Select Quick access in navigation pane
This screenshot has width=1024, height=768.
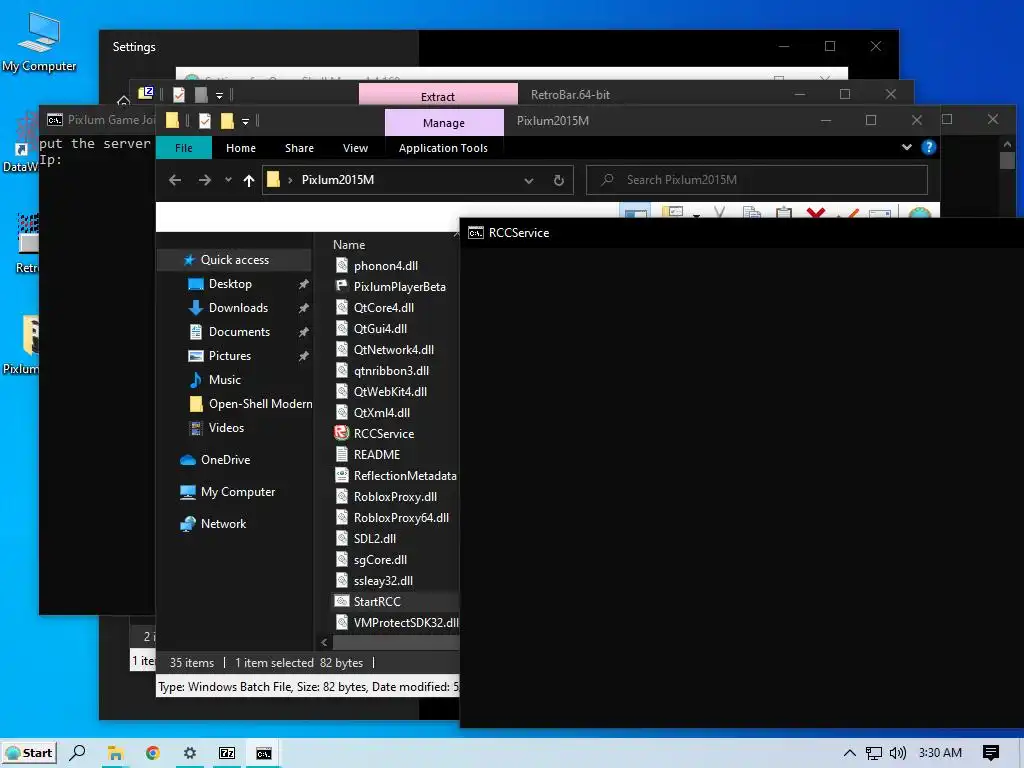click(x=234, y=260)
